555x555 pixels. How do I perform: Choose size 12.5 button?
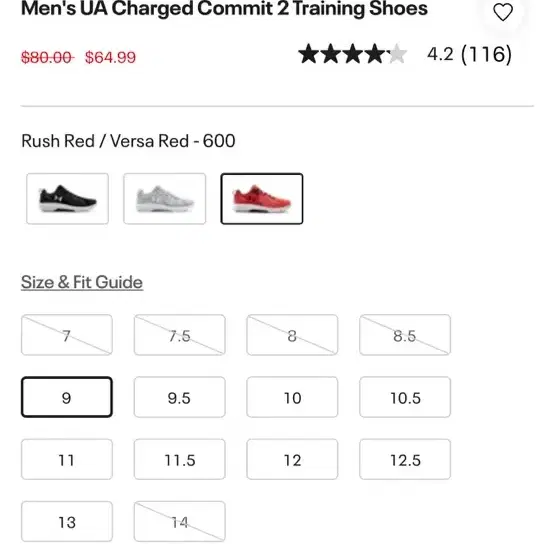(x=405, y=459)
